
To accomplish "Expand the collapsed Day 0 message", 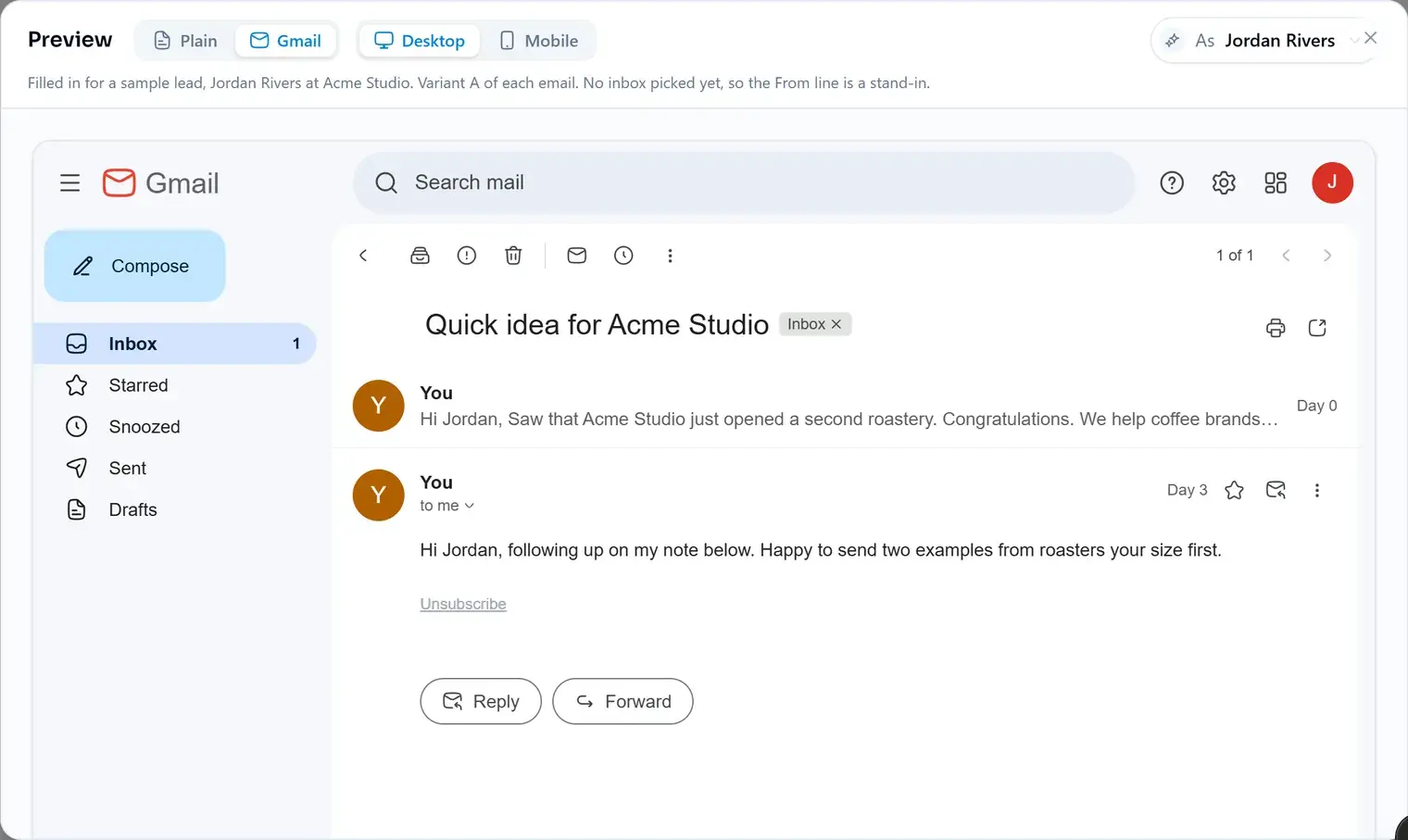I will pos(845,406).
